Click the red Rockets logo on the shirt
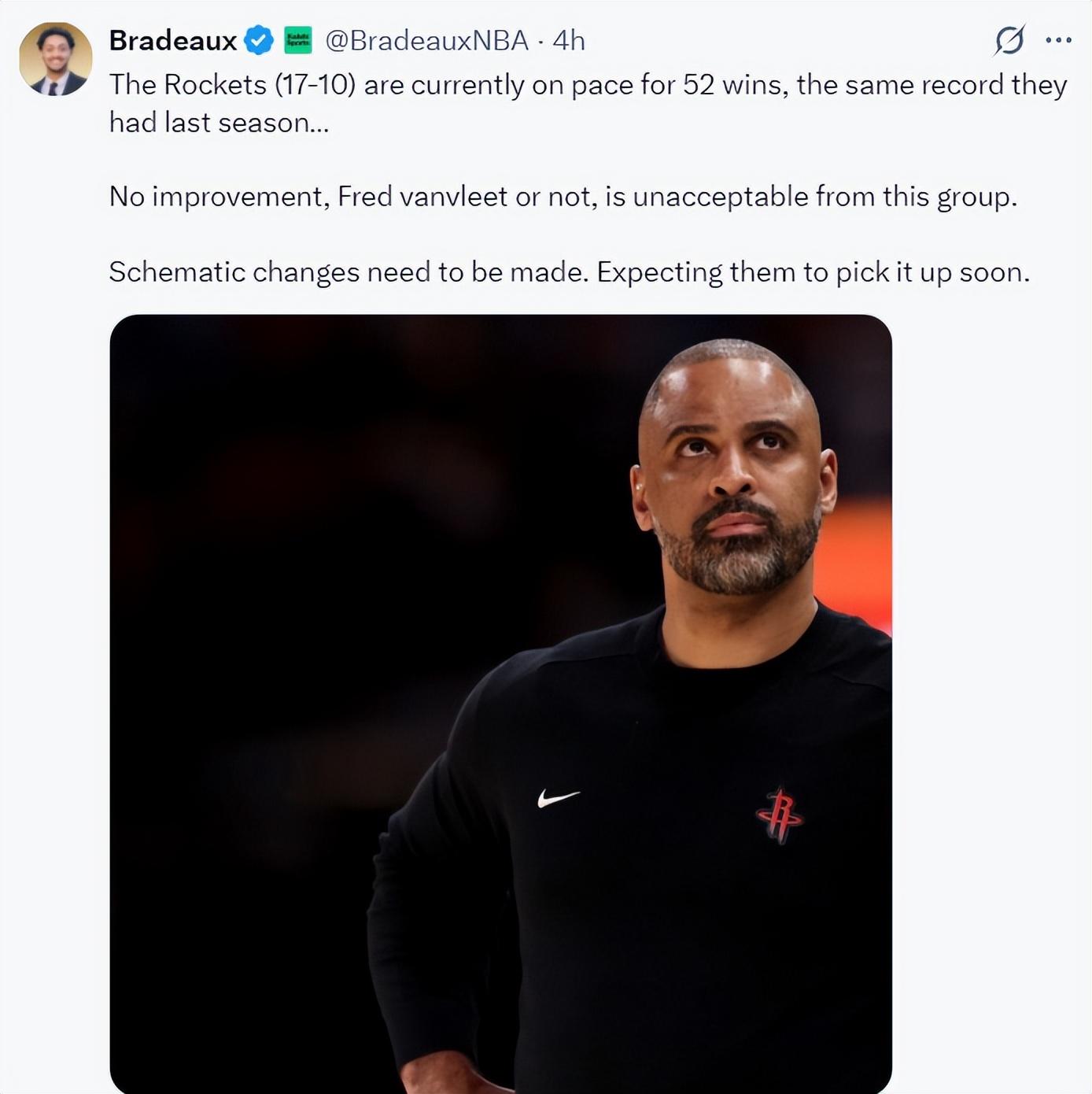This screenshot has width=1092, height=1094. [x=779, y=815]
